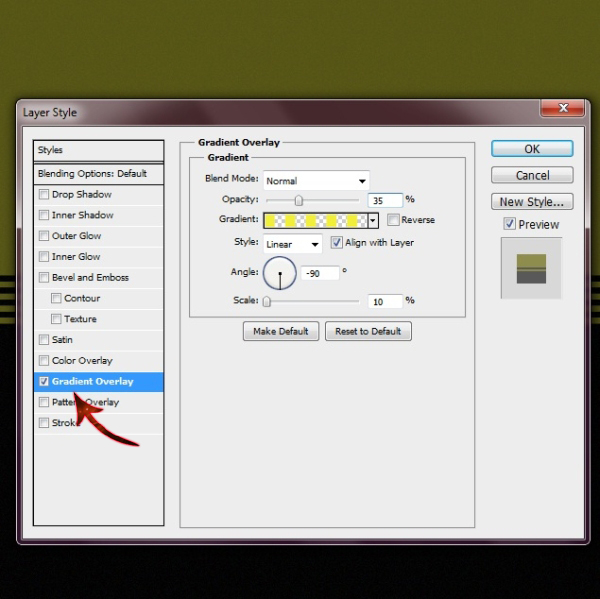Screen dimensions: 600x599
Task: Click the Angle value field
Action: pos(320,273)
